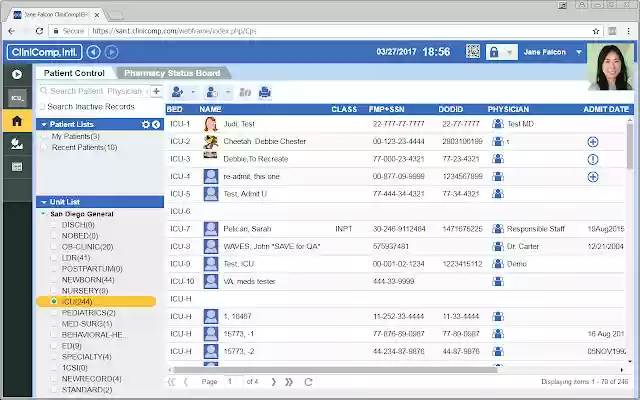
Task: Click the binoculars toolbar icon
Action: [245, 93]
